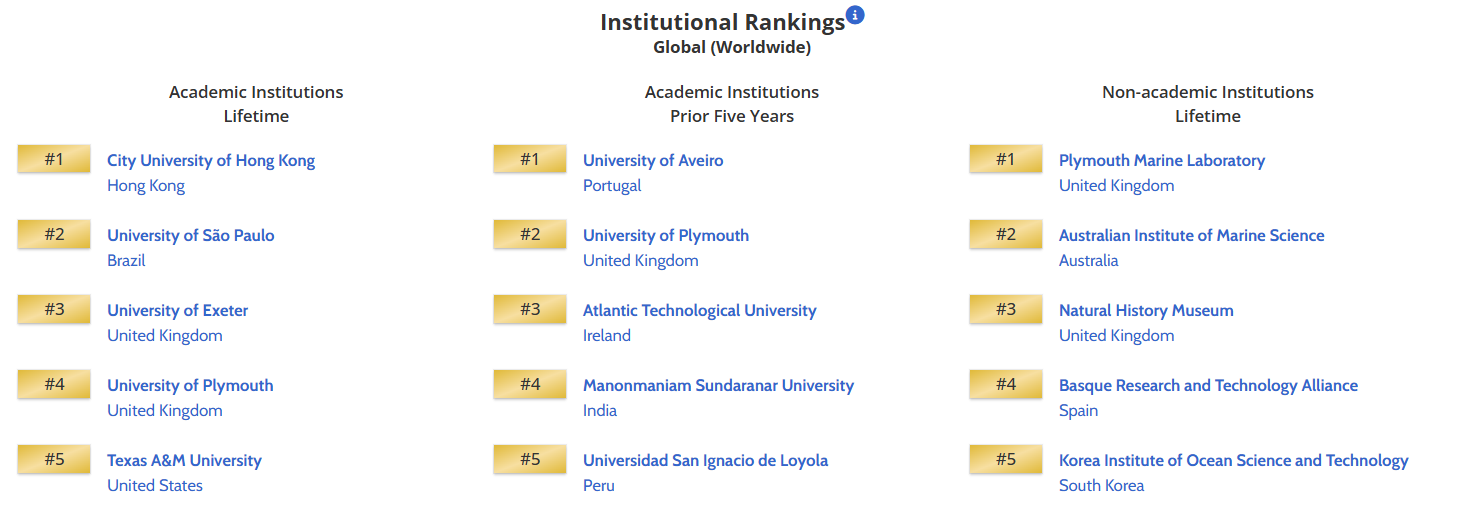Click the #5 badge beside Texas A&M University
Screen dimensions: 1467x526
[x=54, y=459]
